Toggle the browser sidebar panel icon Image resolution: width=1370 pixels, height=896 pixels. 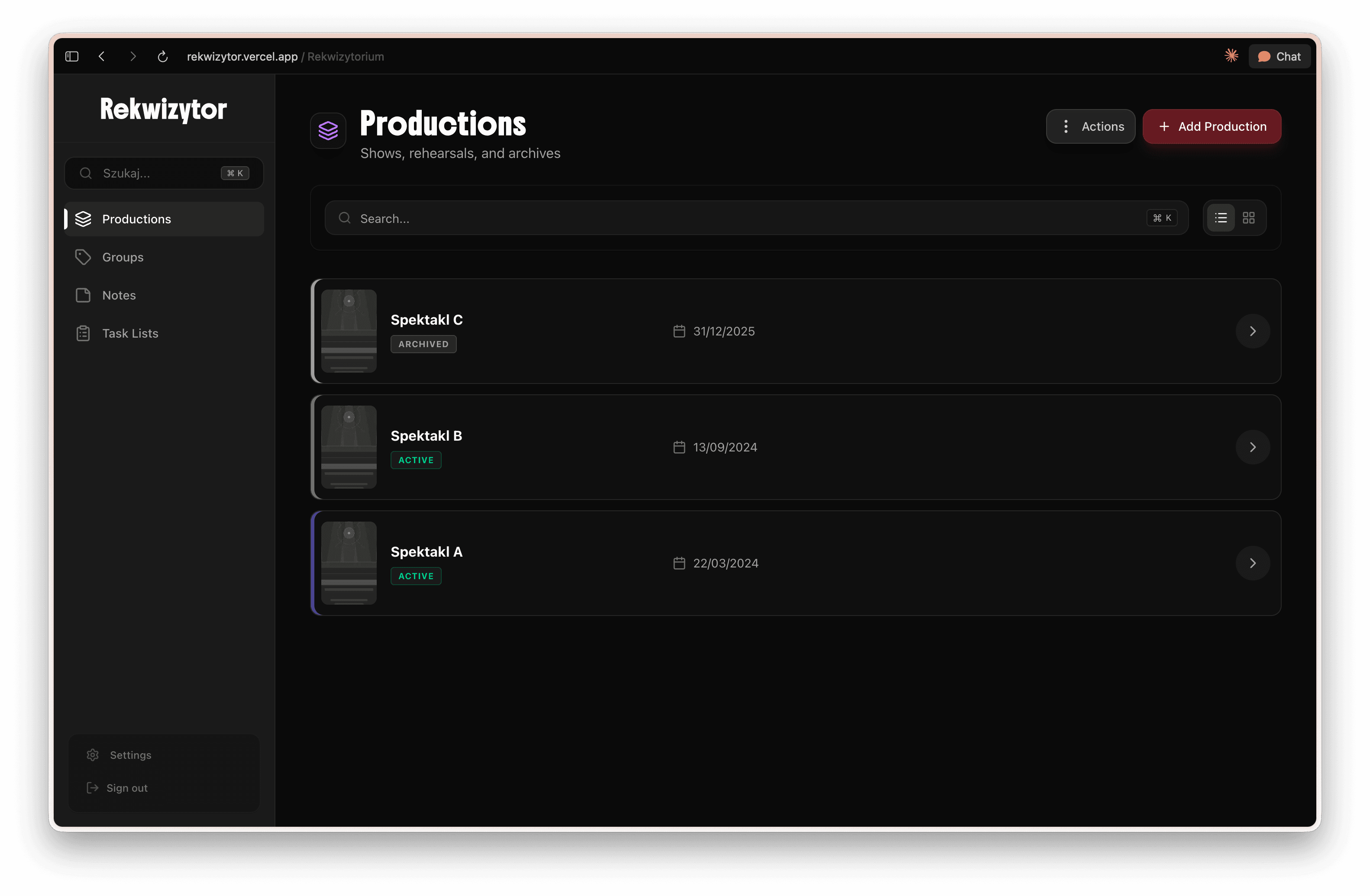tap(72, 56)
